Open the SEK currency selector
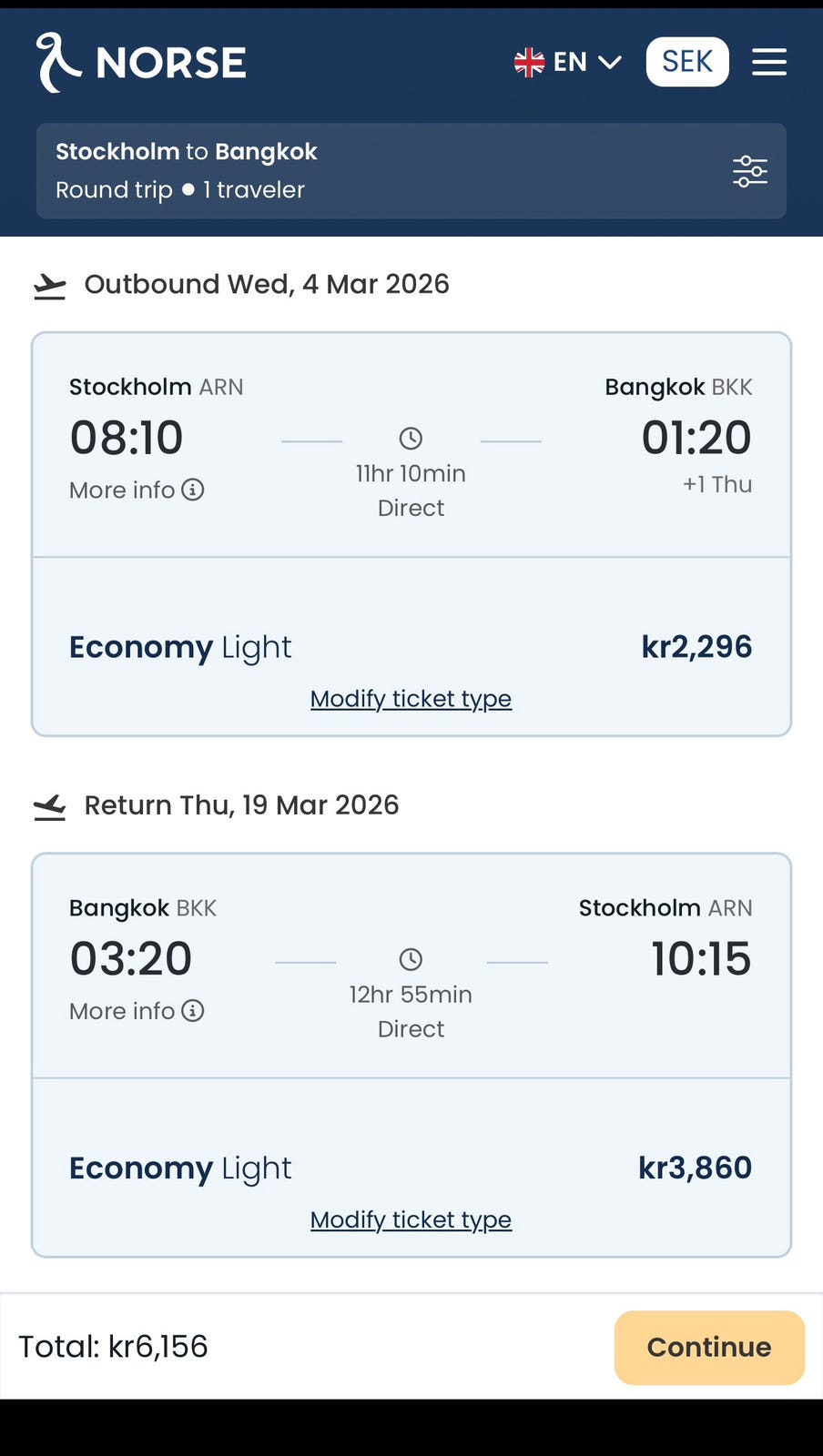Screen dimensions: 823x1456 [687, 62]
